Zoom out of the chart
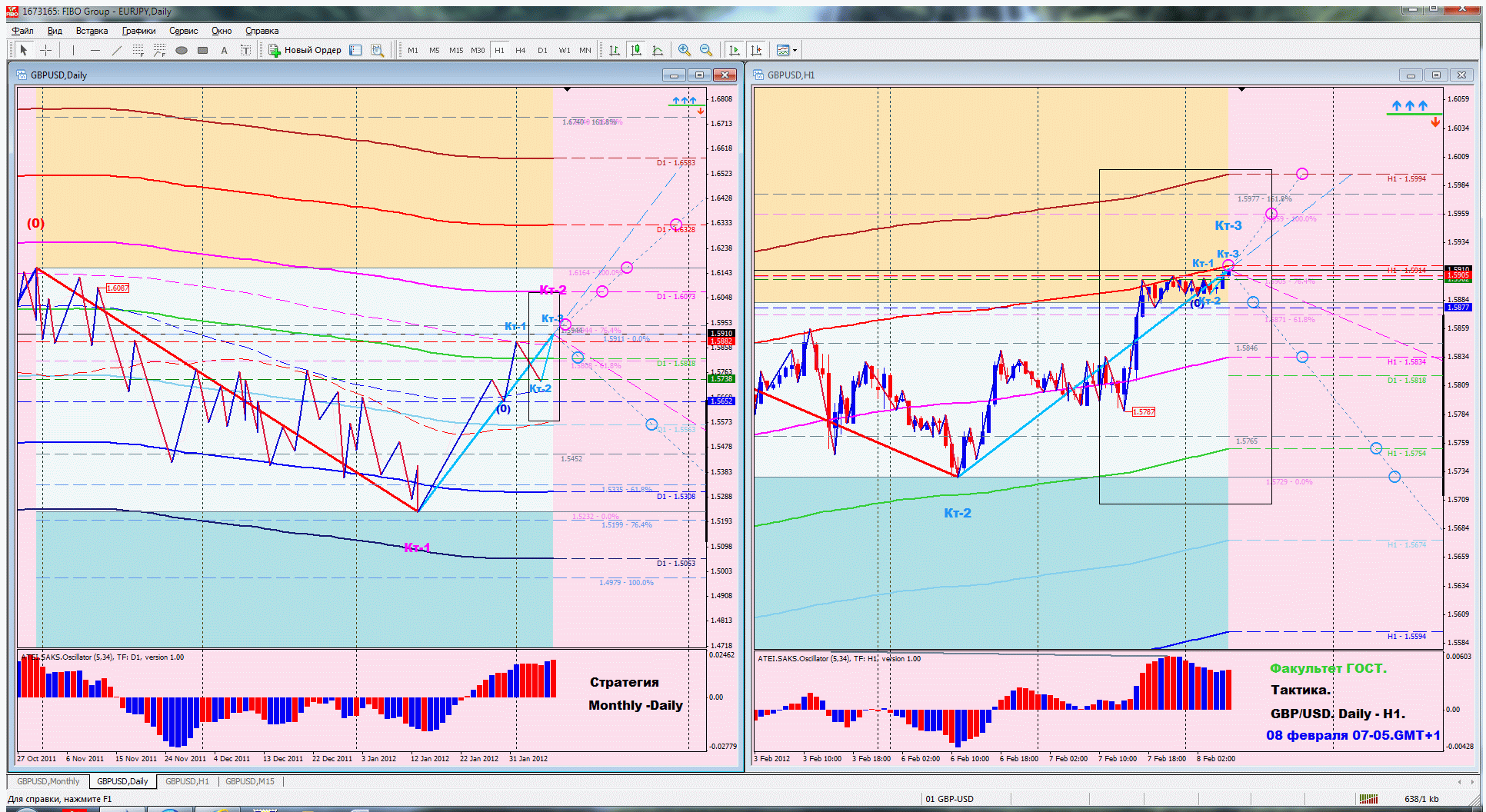 click(706, 50)
